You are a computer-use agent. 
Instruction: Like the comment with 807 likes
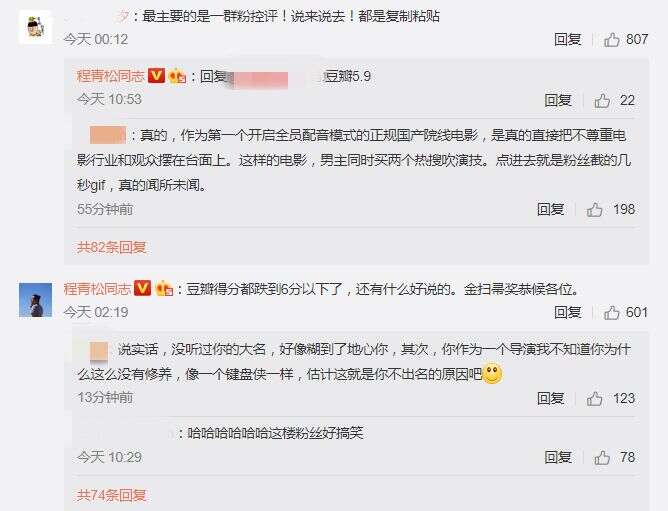(x=612, y=40)
